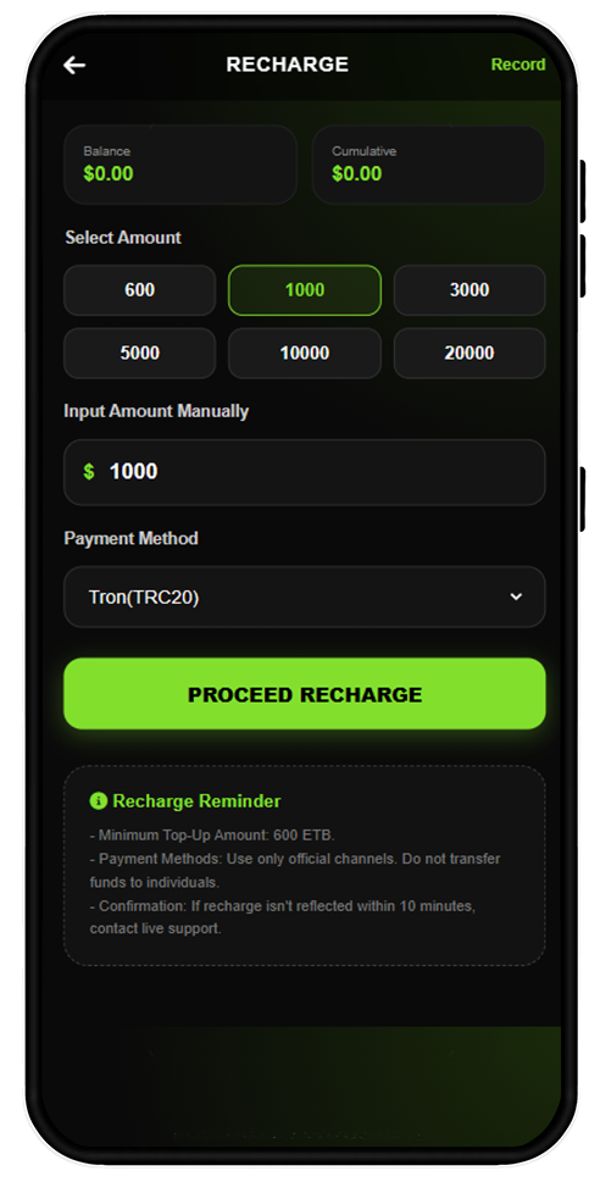Click the Select Amount label

coord(123,237)
